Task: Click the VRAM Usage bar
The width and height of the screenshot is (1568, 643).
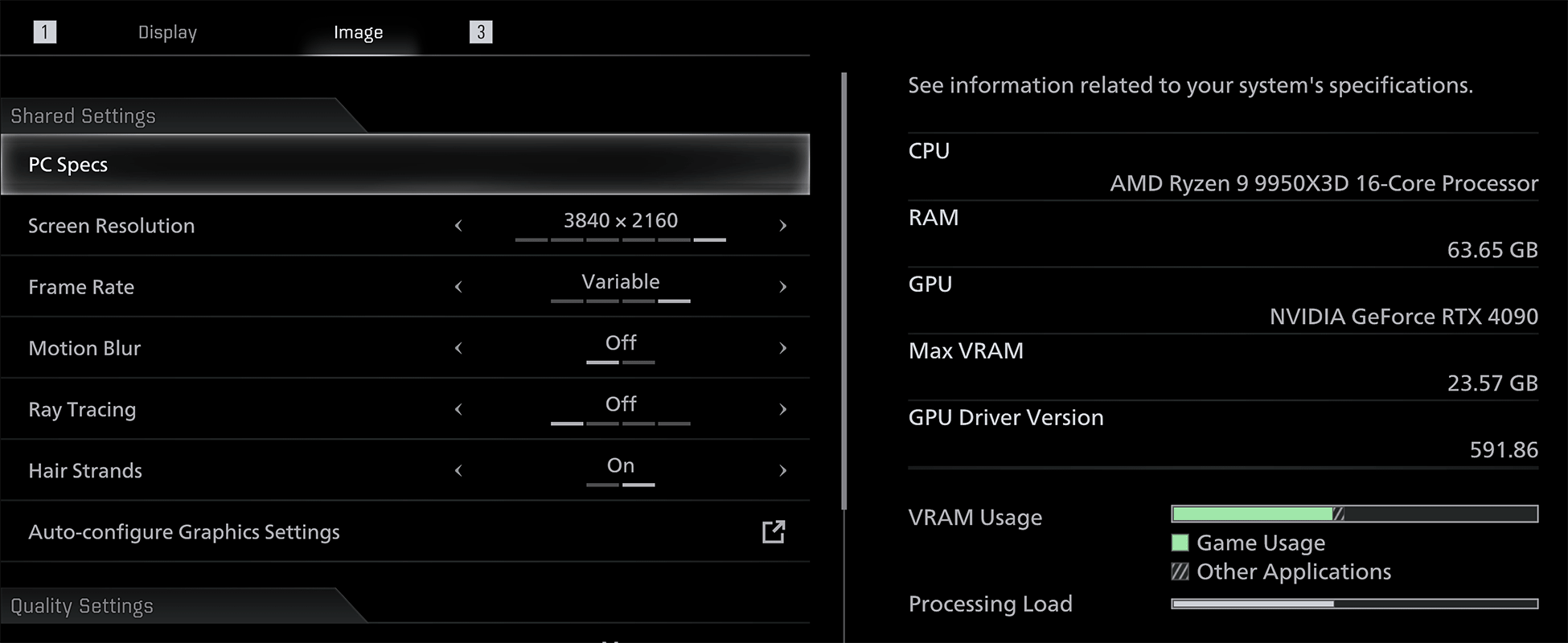Action: (1354, 514)
